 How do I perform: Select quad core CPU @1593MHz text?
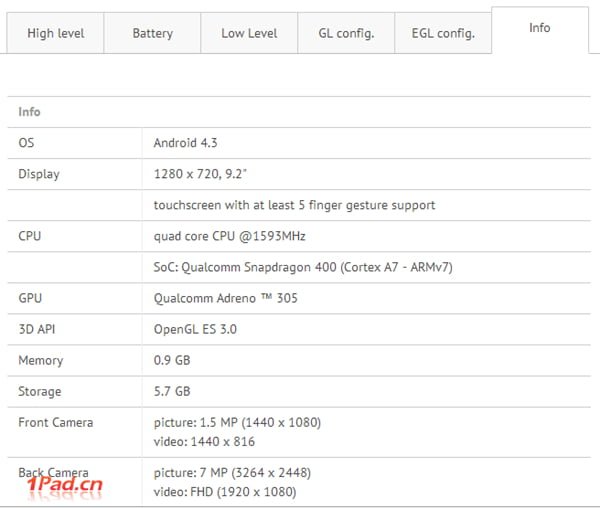[x=230, y=236]
